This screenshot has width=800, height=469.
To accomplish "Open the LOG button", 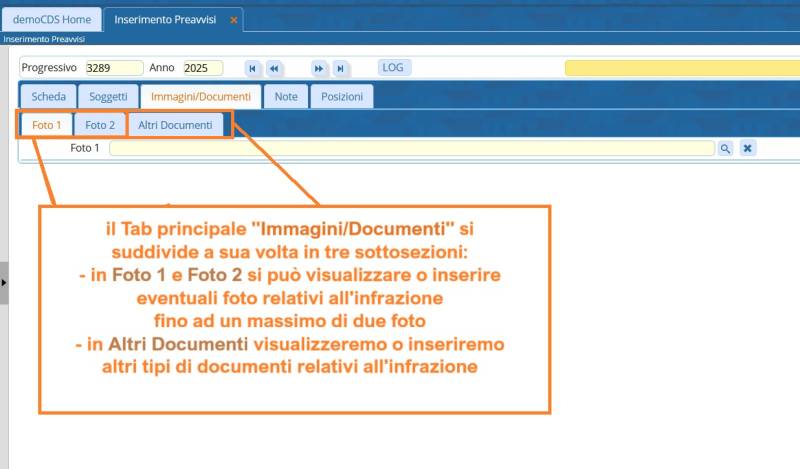I will 394,68.
